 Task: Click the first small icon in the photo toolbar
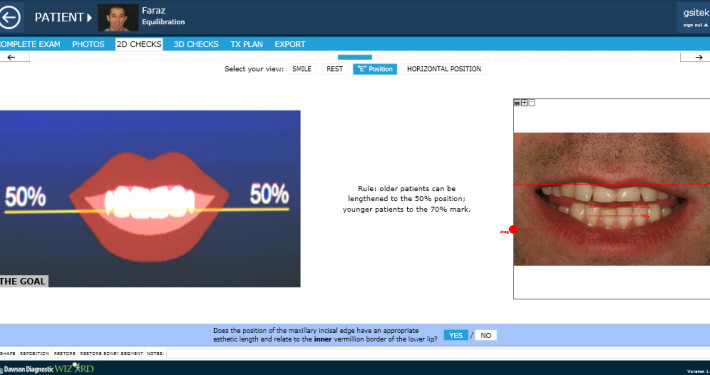(x=517, y=103)
